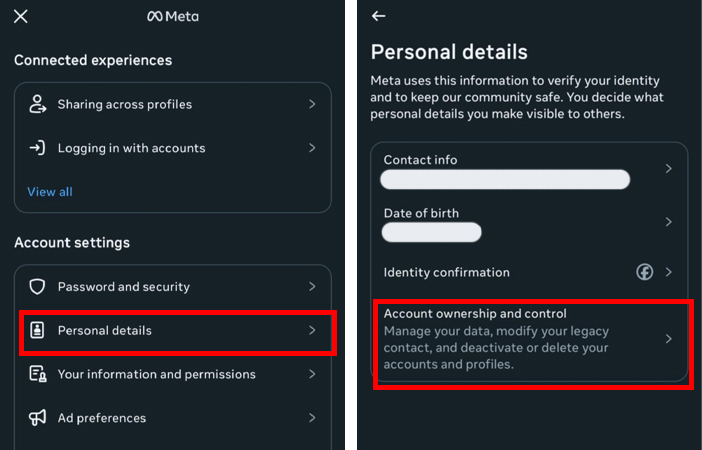Click the information and permissions document icon
Viewport: 702px width, 450px height.
pos(38,374)
